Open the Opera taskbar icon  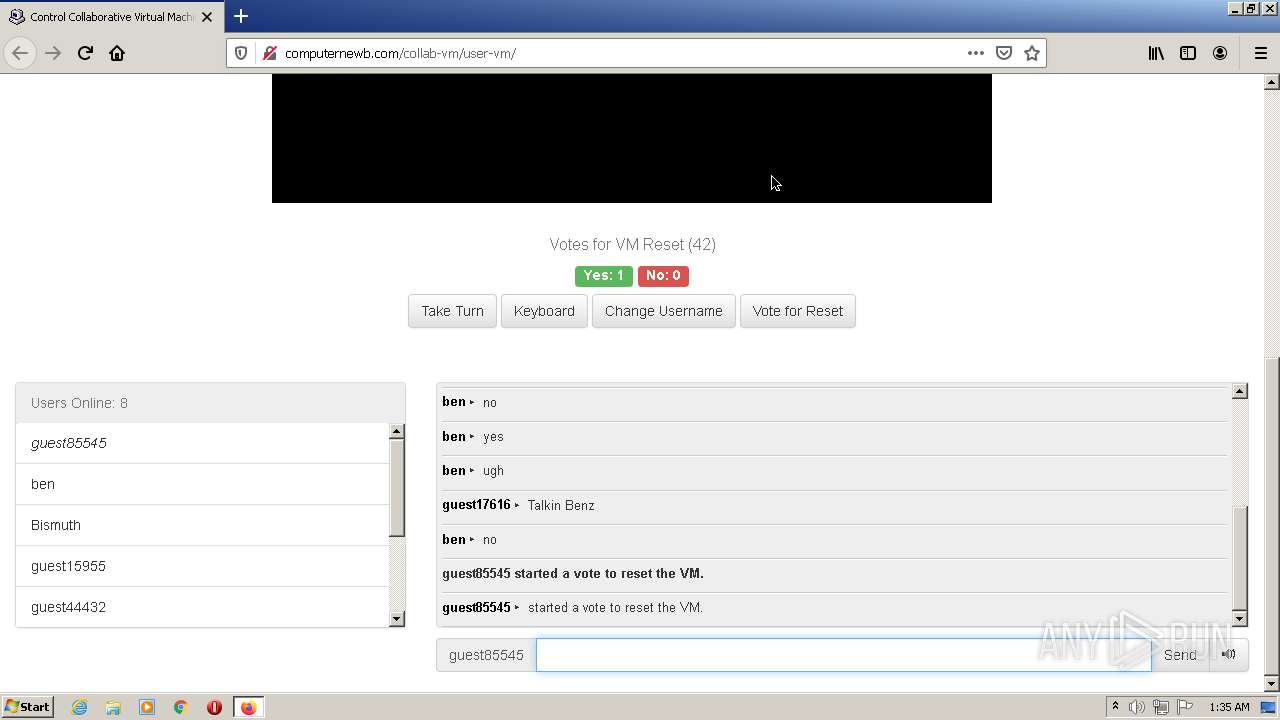pos(214,707)
